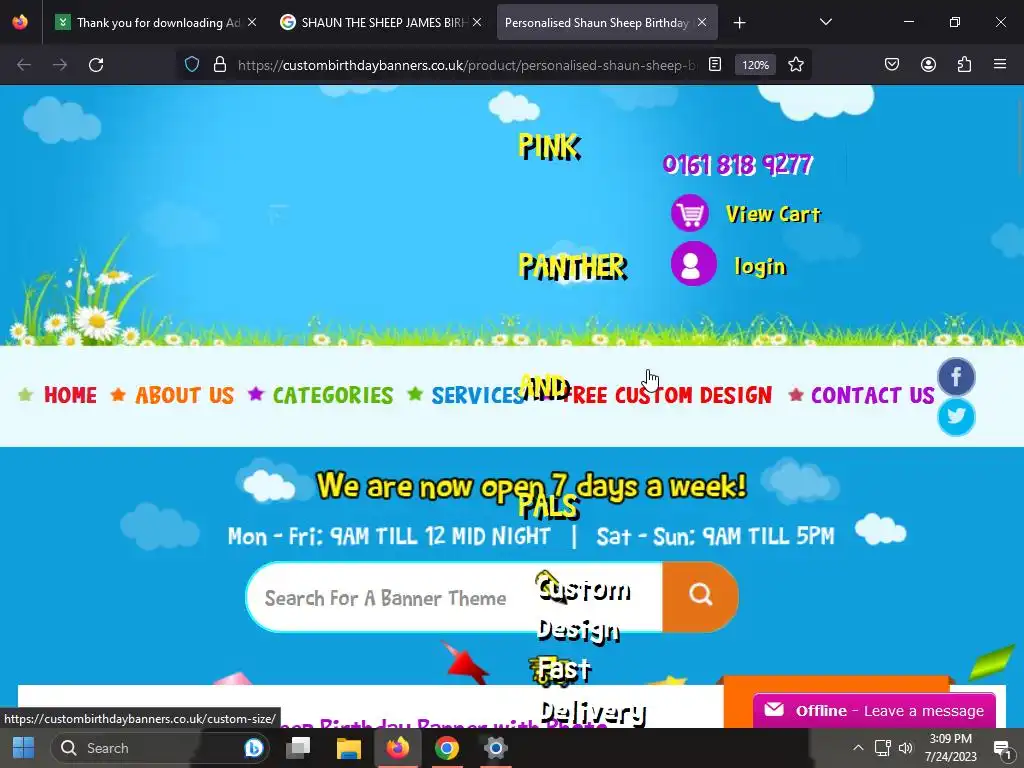
Task: Click the purple shopping cart icon
Action: pos(690,213)
